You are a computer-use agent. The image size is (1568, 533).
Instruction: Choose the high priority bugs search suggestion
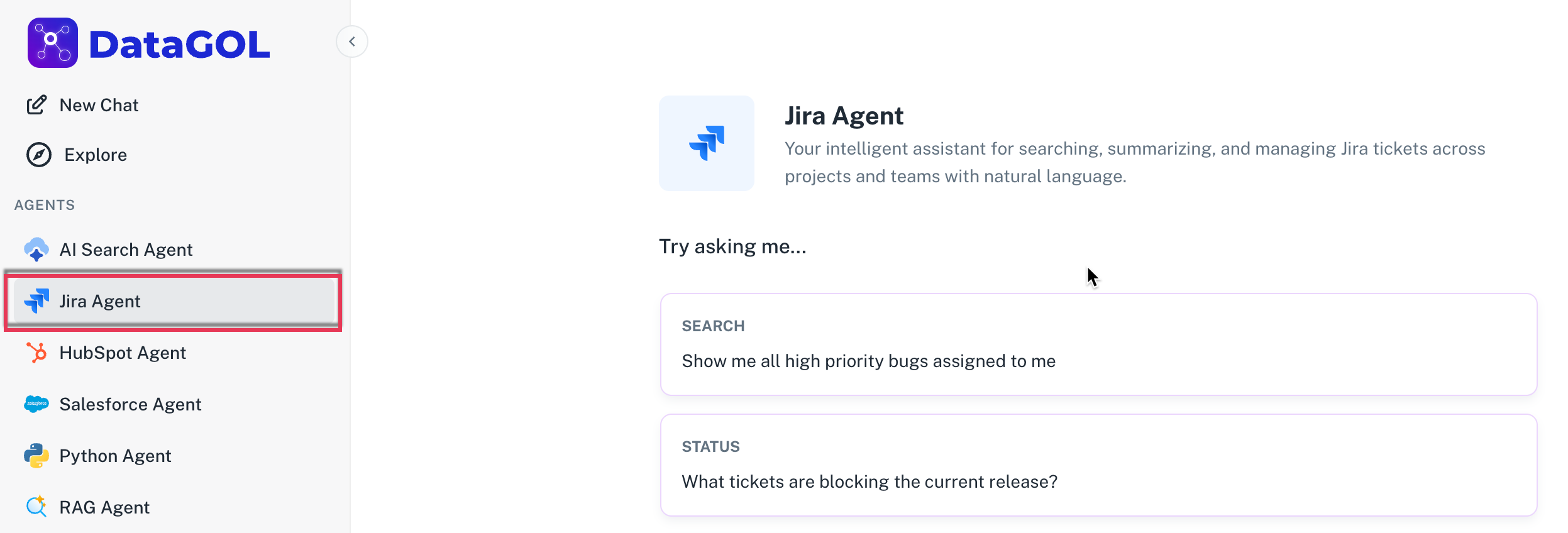[1099, 344]
